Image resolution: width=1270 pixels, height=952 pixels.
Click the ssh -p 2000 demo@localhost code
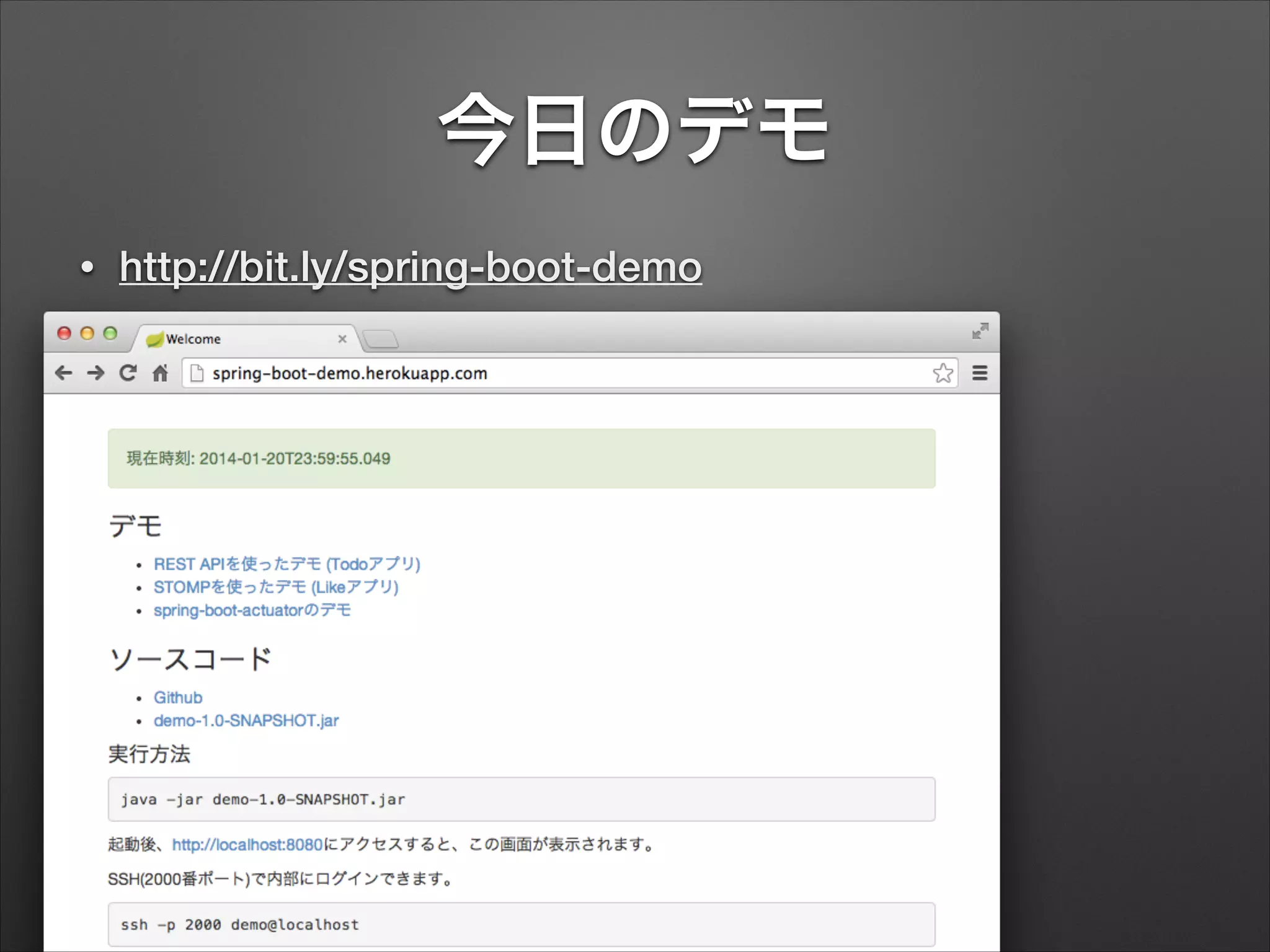(x=522, y=925)
